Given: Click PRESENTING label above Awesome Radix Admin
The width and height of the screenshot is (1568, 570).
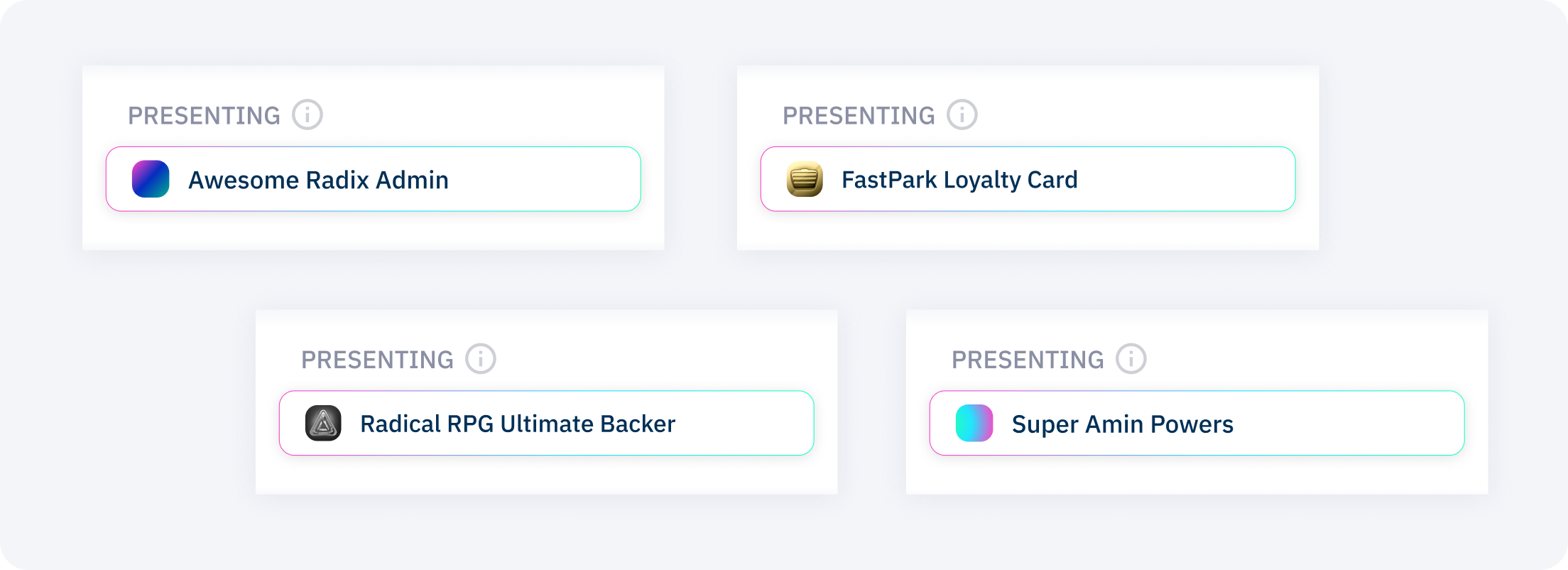Looking at the screenshot, I should pos(204,116).
